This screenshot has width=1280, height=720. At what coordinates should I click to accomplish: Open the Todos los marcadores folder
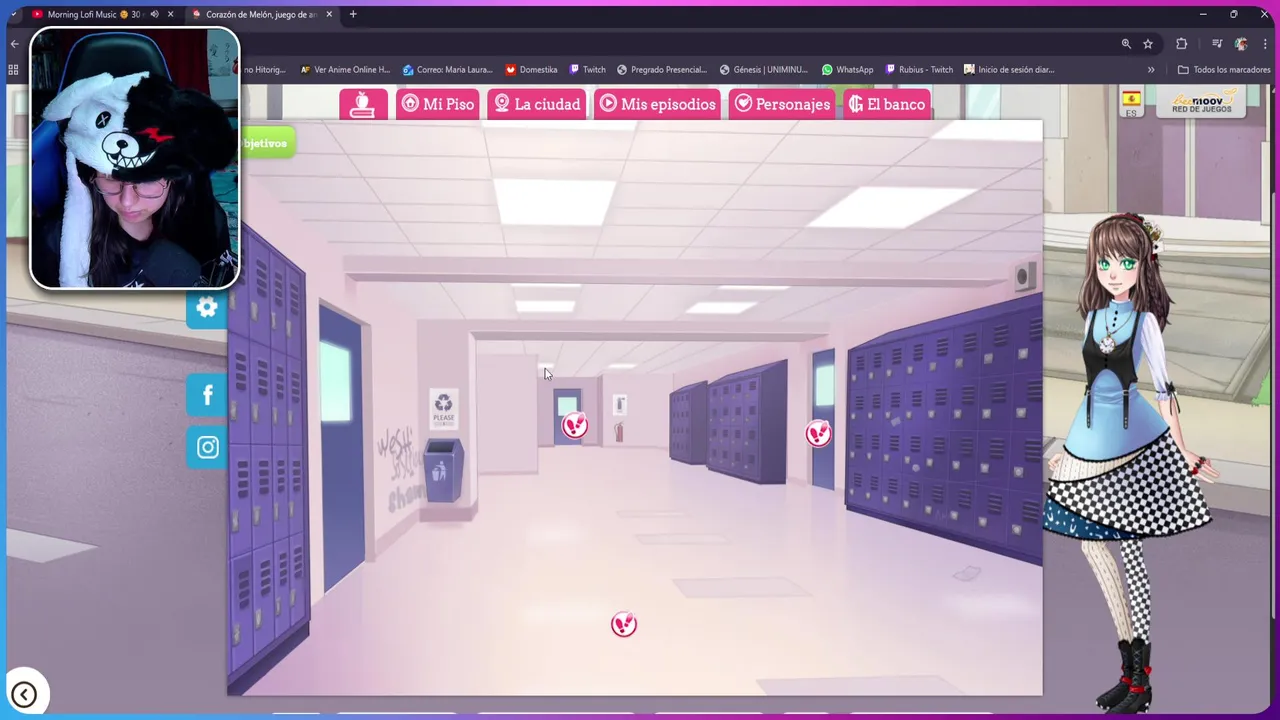[x=1224, y=70]
